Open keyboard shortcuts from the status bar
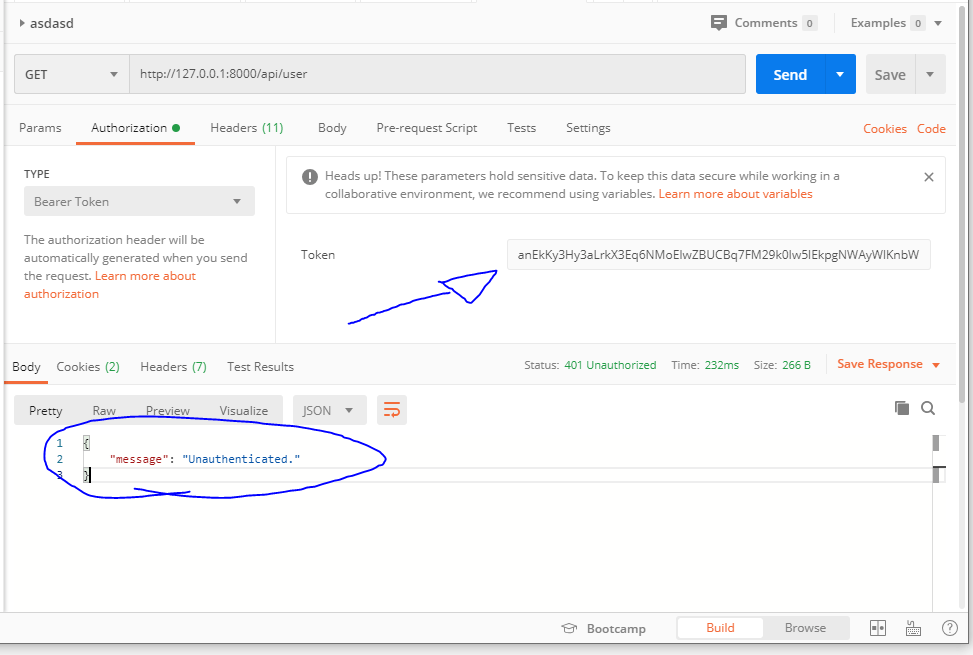 pos(913,627)
